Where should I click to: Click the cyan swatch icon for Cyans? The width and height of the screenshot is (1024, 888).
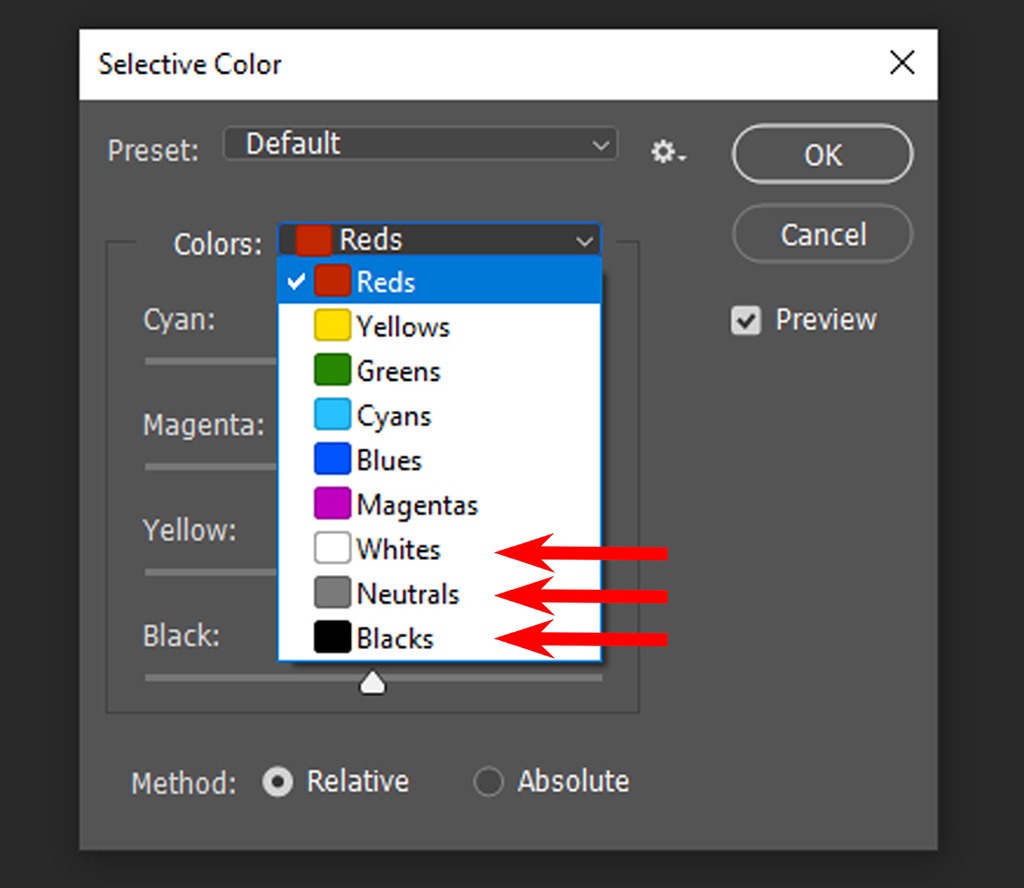pos(332,415)
